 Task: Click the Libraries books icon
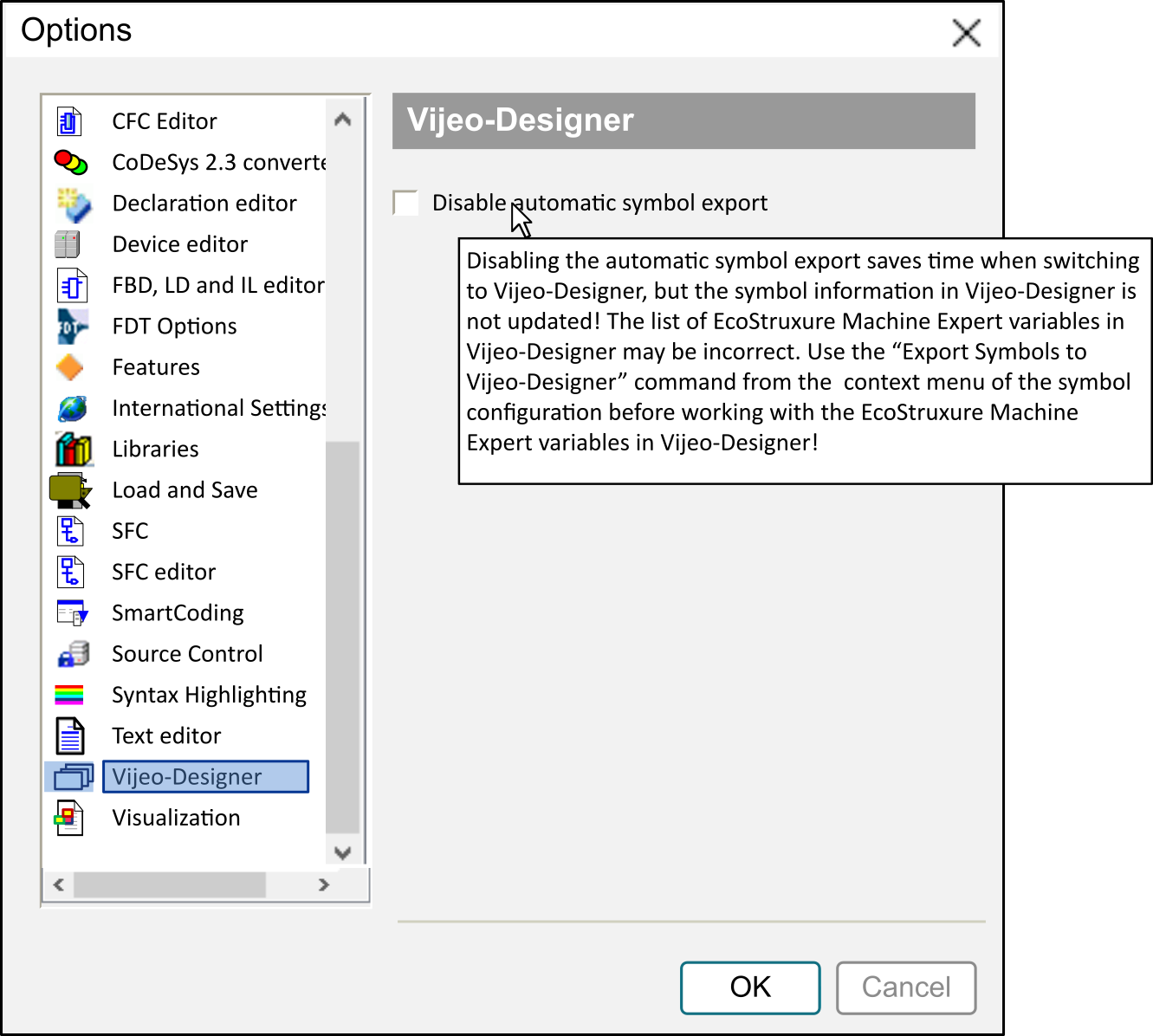(73, 449)
